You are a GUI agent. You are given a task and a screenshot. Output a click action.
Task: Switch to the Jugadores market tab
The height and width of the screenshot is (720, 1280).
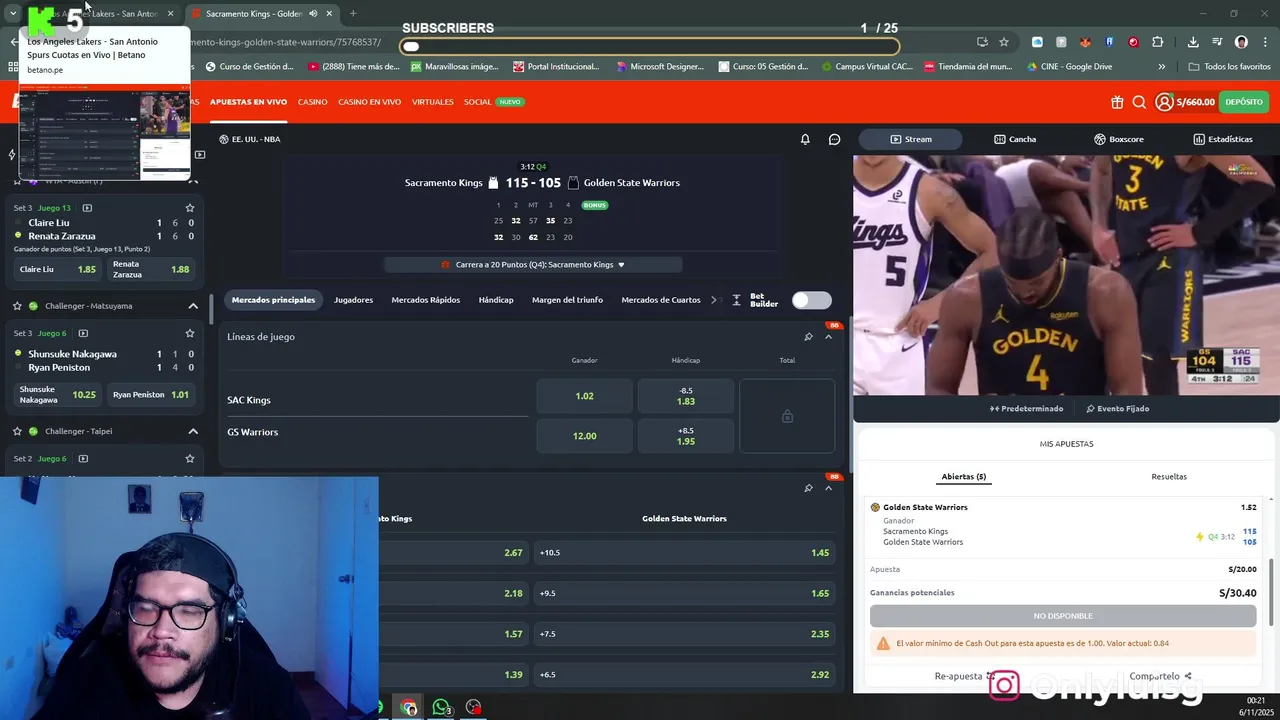[353, 300]
